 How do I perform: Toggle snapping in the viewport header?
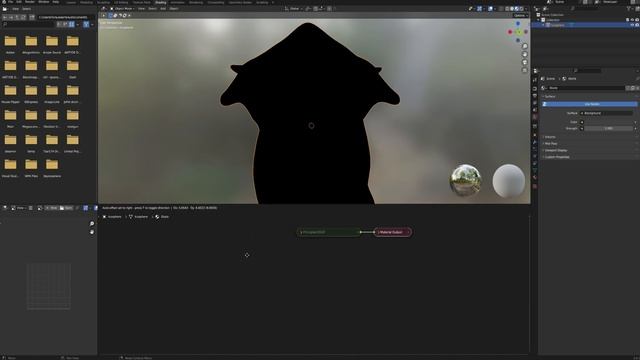(316, 9)
